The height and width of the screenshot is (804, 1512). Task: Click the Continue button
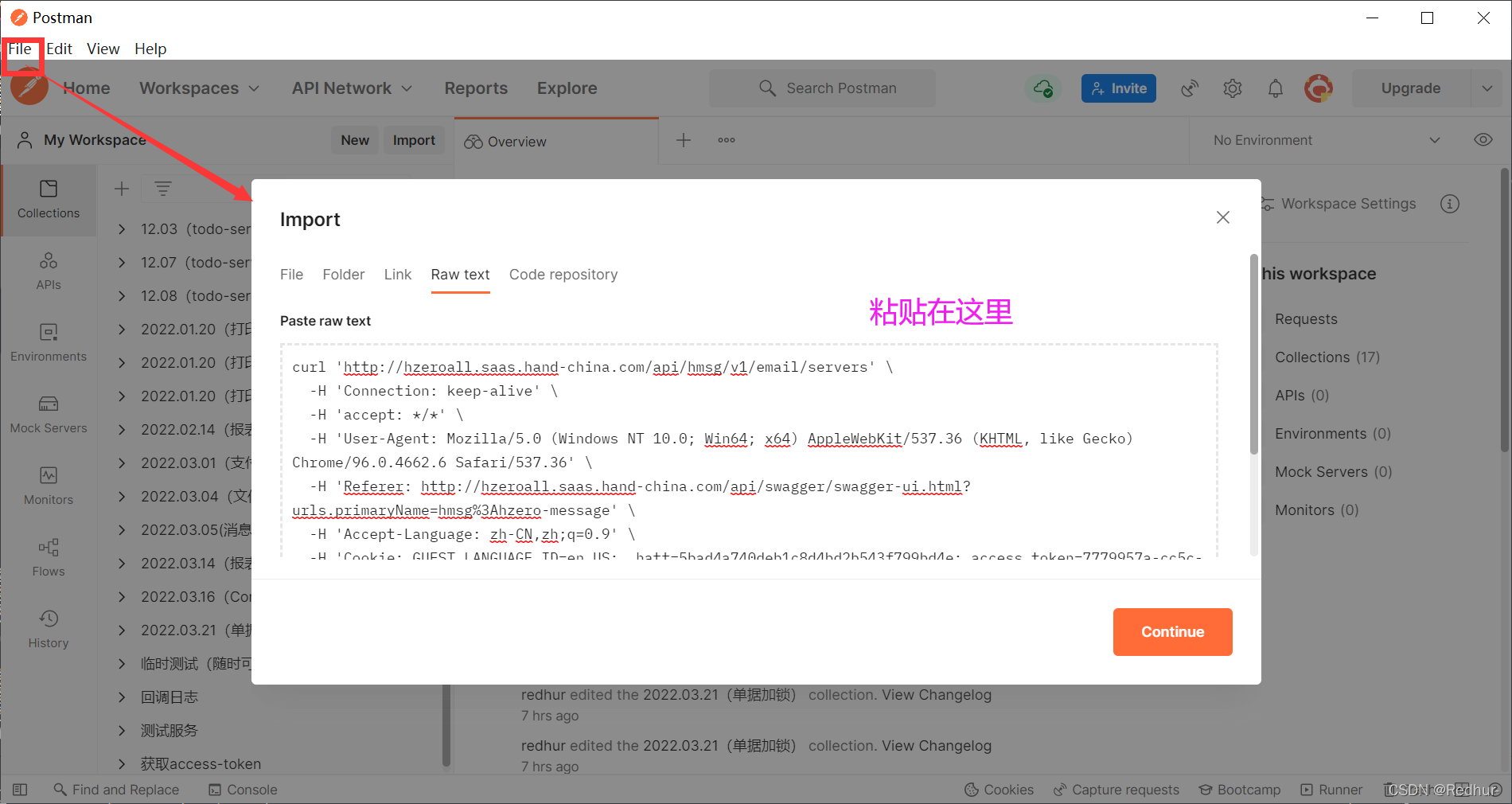click(x=1173, y=632)
